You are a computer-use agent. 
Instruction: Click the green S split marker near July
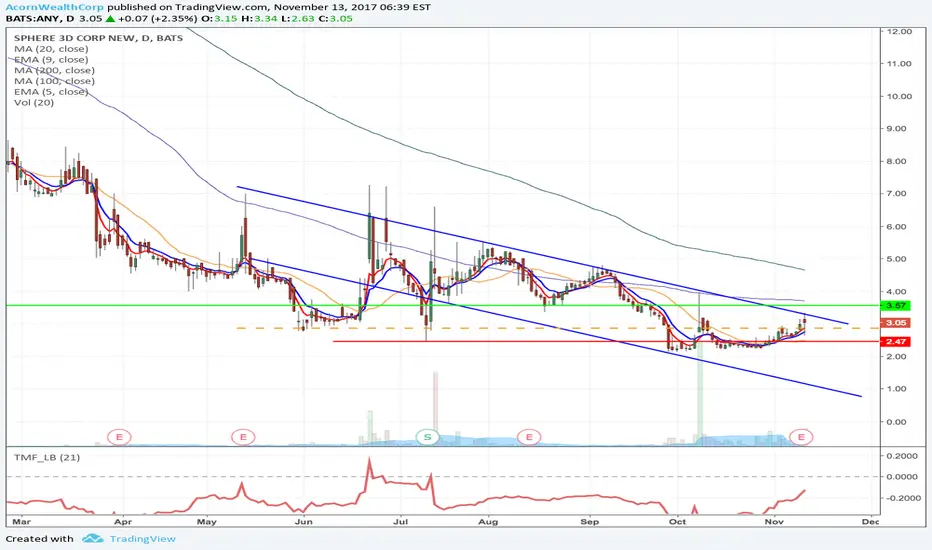[427, 437]
